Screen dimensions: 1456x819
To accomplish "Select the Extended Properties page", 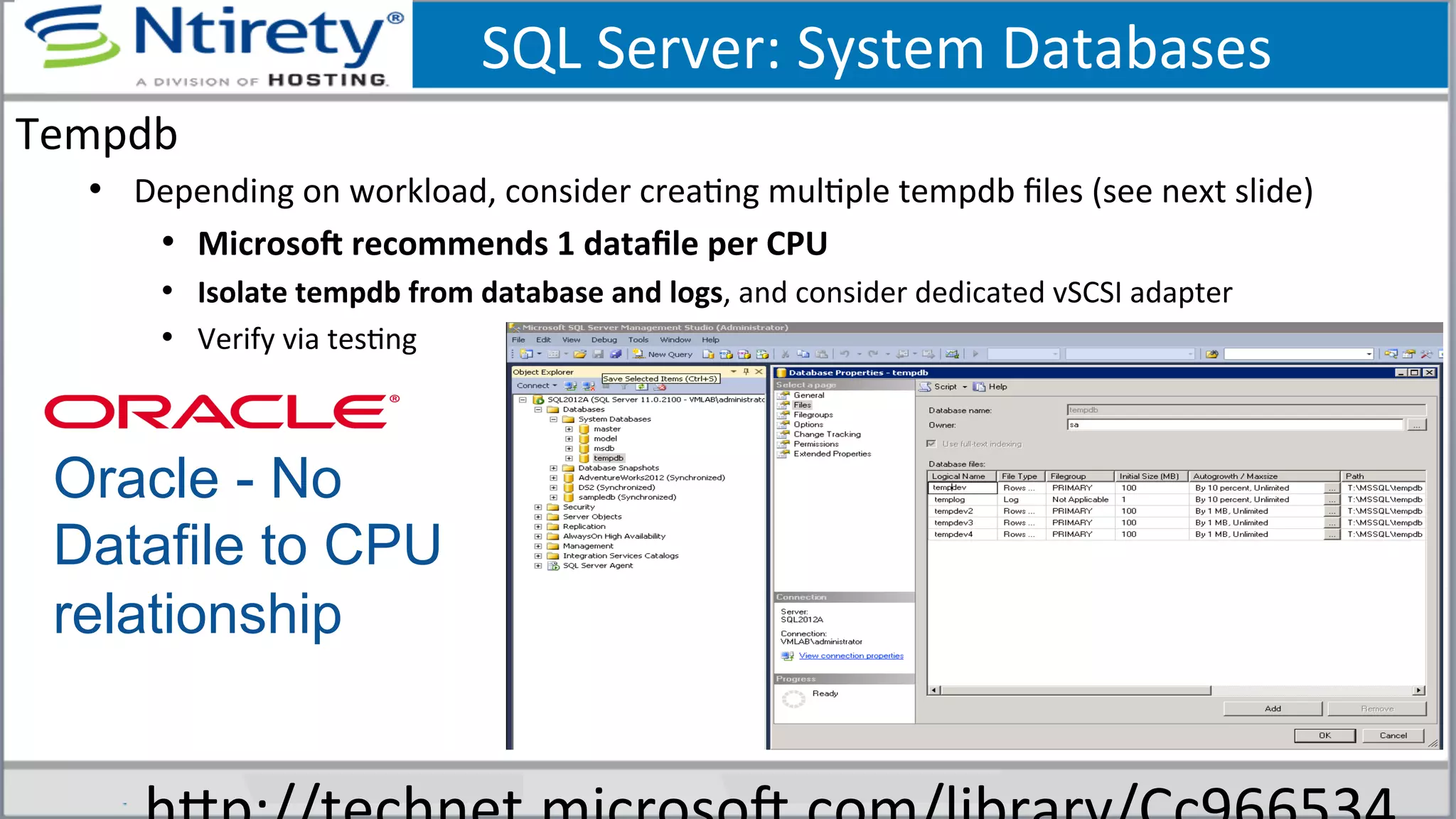I will pyautogui.click(x=832, y=454).
